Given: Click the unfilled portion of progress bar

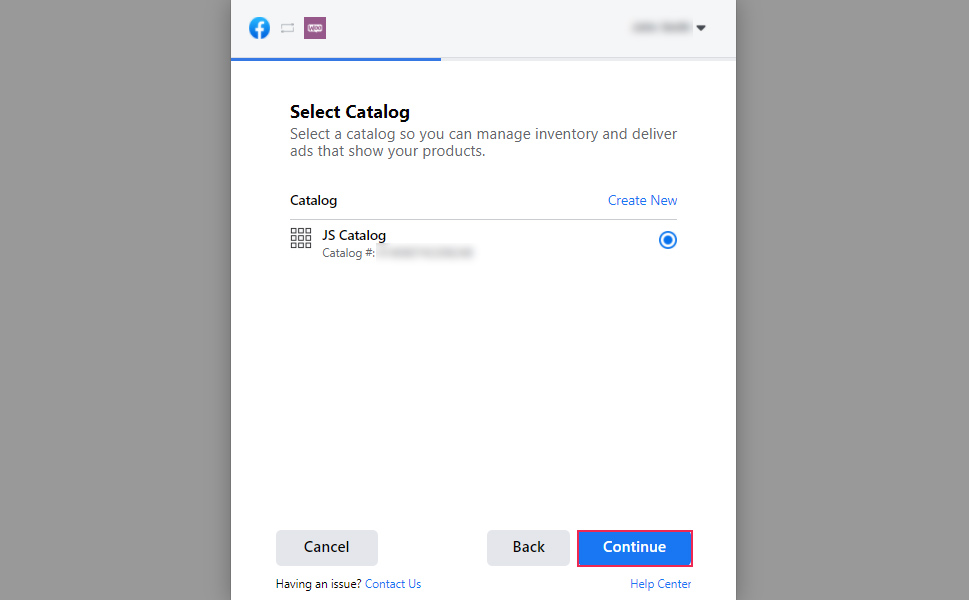Looking at the screenshot, I should click(588, 59).
